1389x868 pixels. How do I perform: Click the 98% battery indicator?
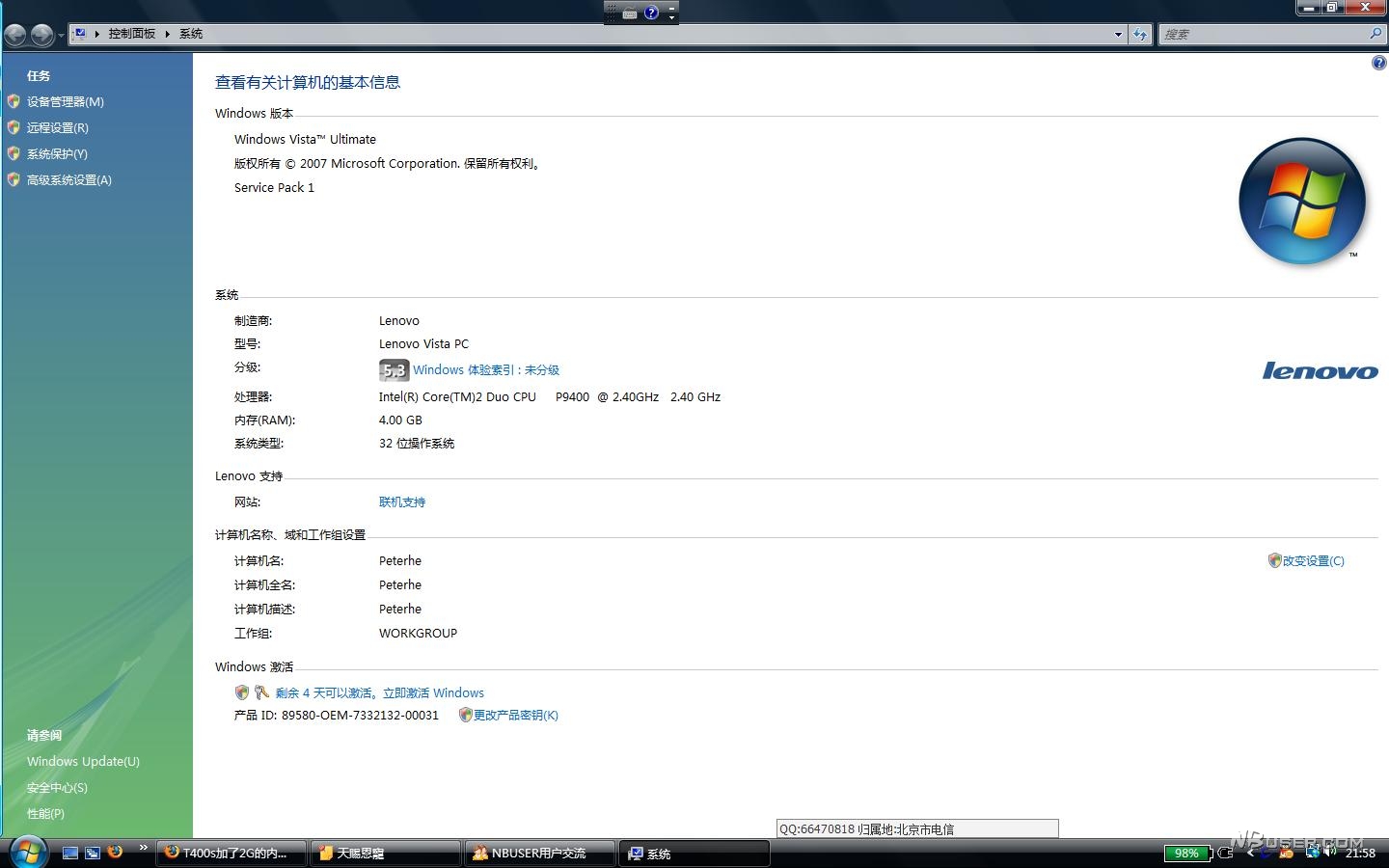tap(1186, 854)
